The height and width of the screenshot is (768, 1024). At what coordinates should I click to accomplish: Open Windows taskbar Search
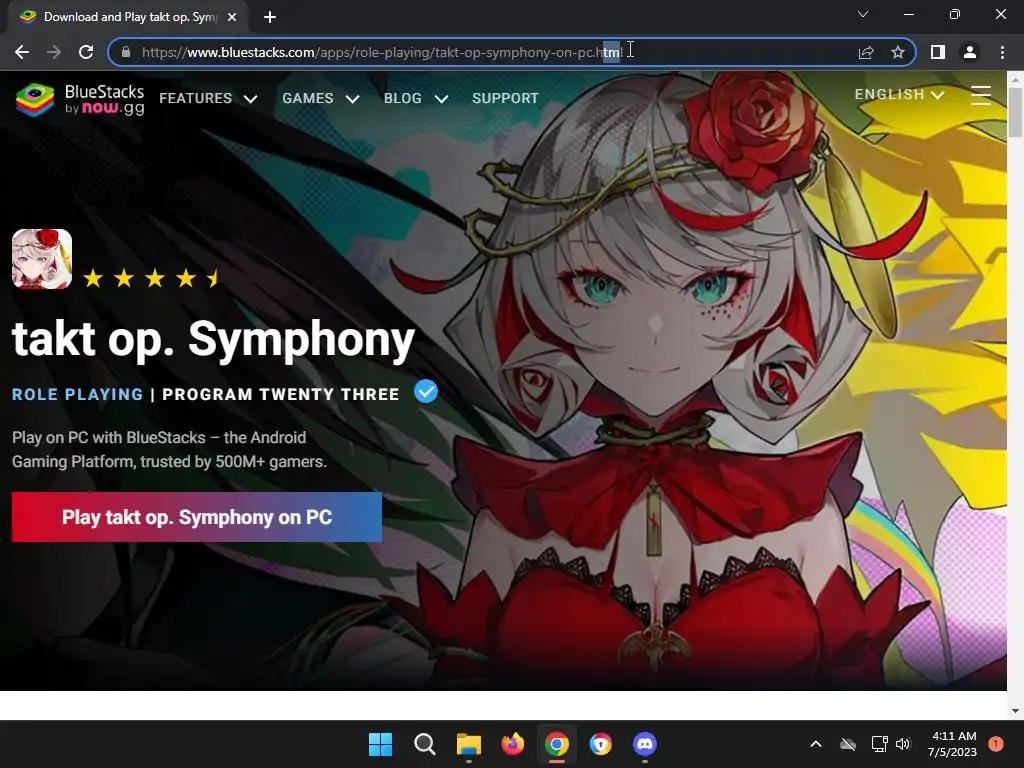click(424, 744)
